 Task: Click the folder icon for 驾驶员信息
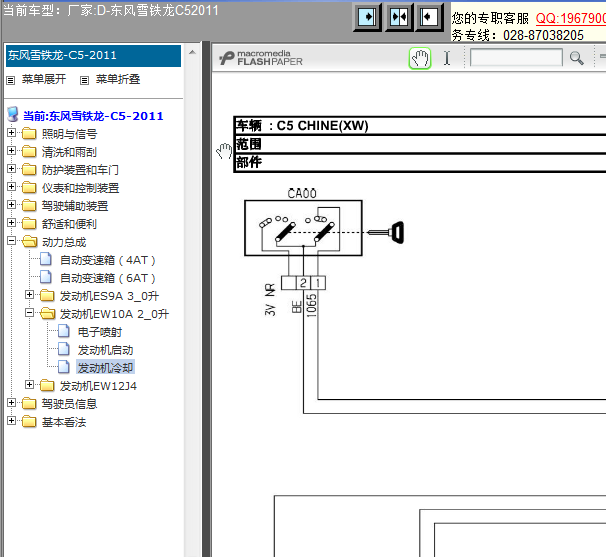pyautogui.click(x=29, y=403)
